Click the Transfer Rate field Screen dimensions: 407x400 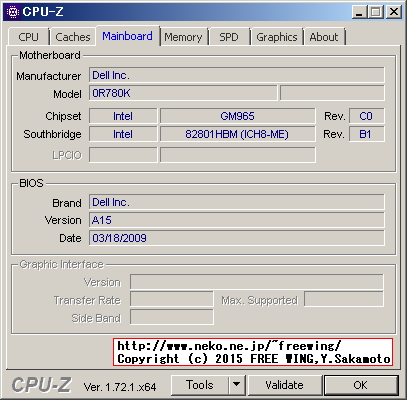coord(172,299)
